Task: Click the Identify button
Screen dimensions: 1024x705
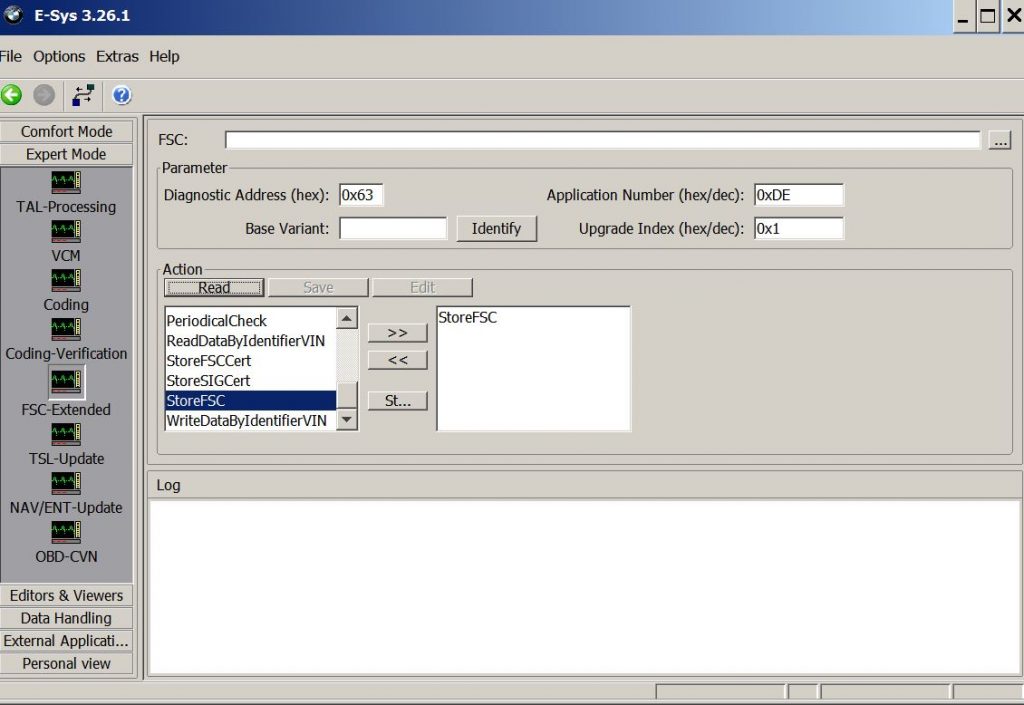Action: click(x=496, y=228)
